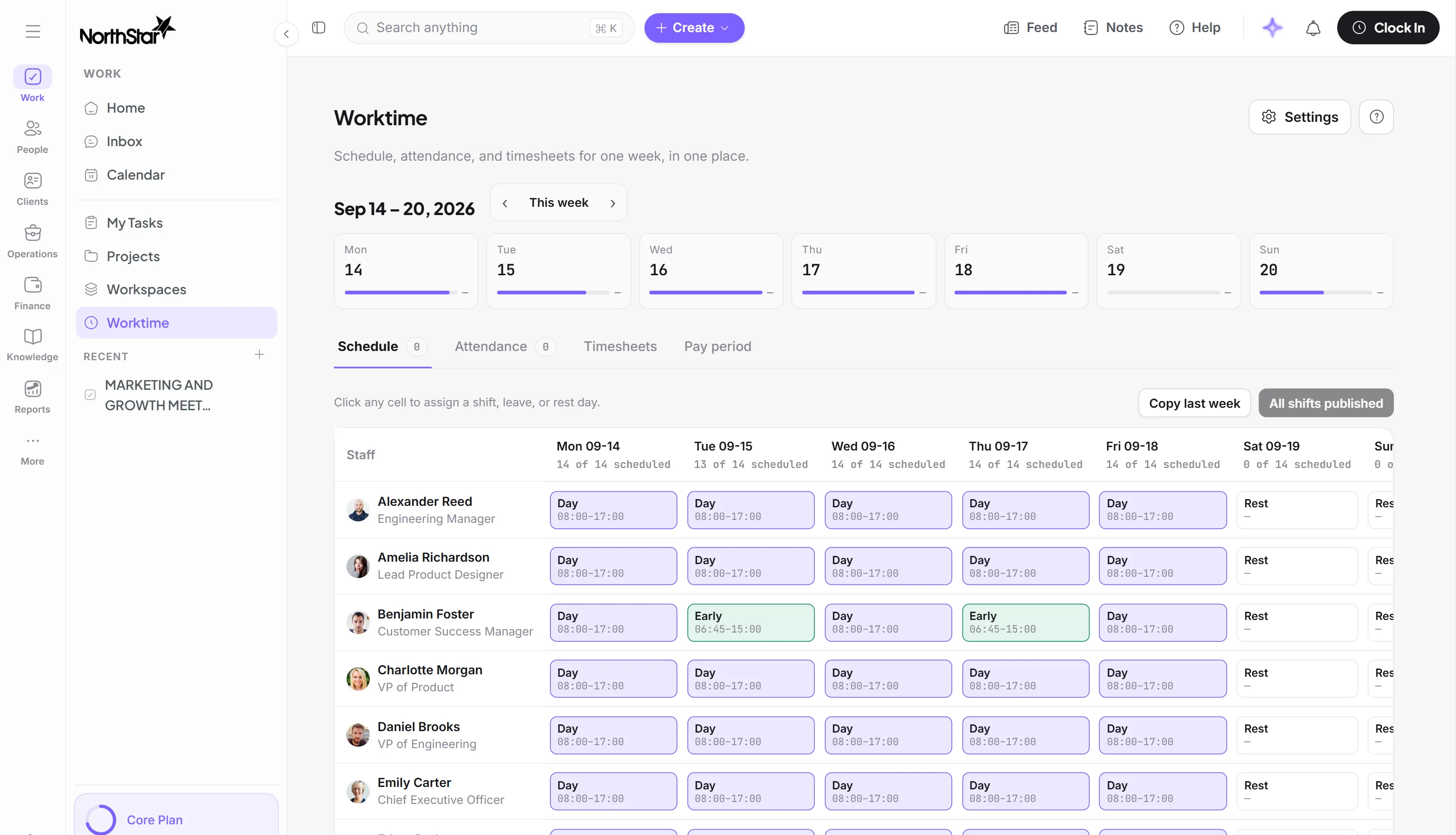The width and height of the screenshot is (1456, 835).
Task: Select the Schedule tab
Action: [382, 347]
